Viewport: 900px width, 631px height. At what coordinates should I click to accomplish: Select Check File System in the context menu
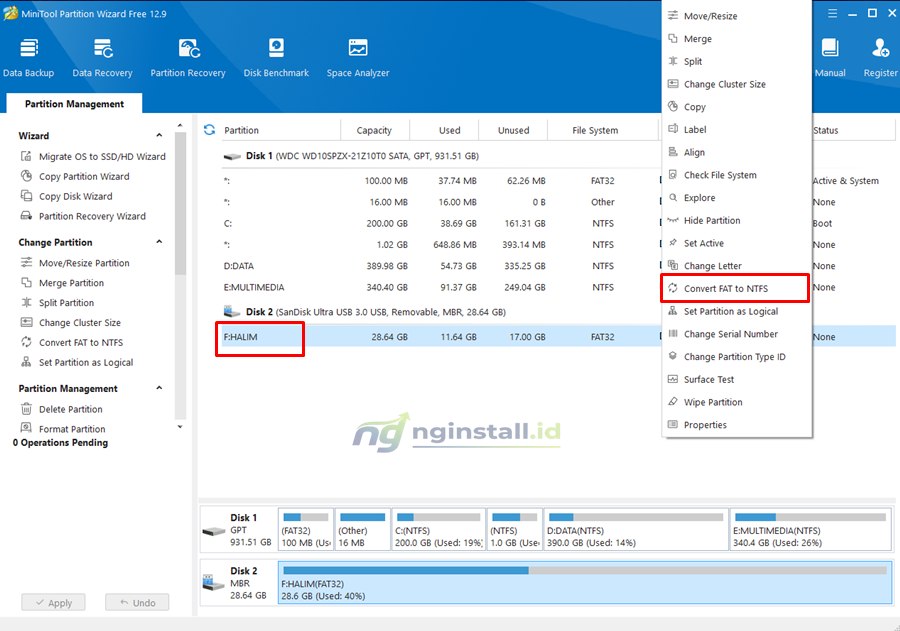coord(736,175)
